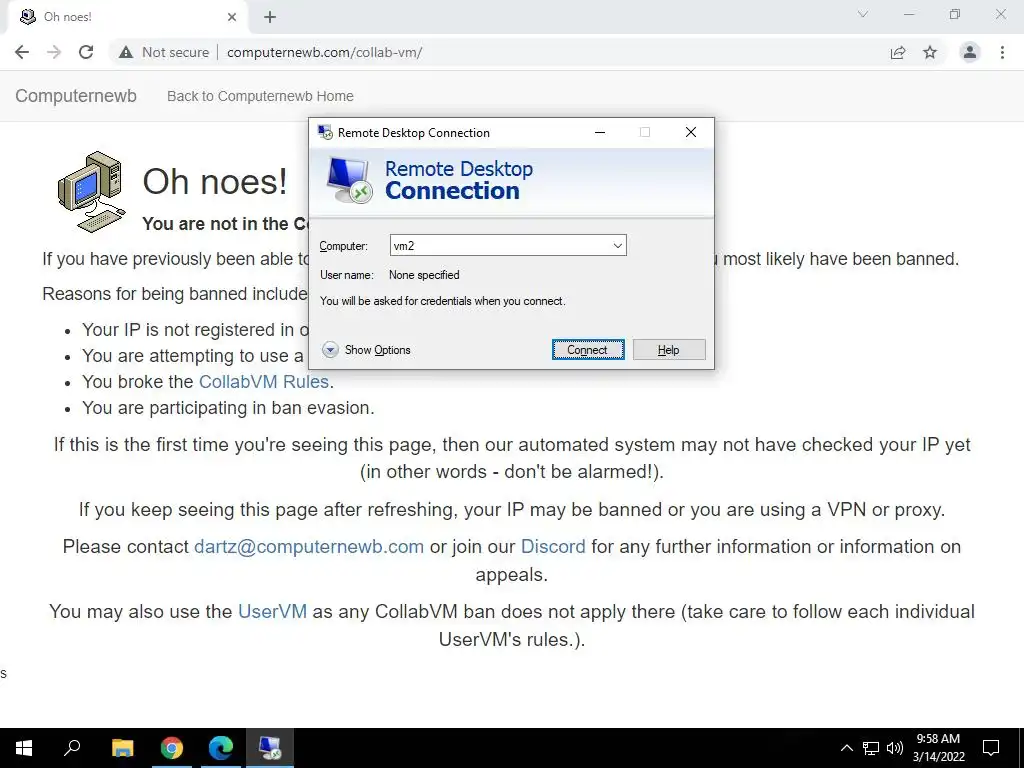This screenshot has height=768, width=1024.
Task: Open the UserVM link
Action: click(272, 611)
